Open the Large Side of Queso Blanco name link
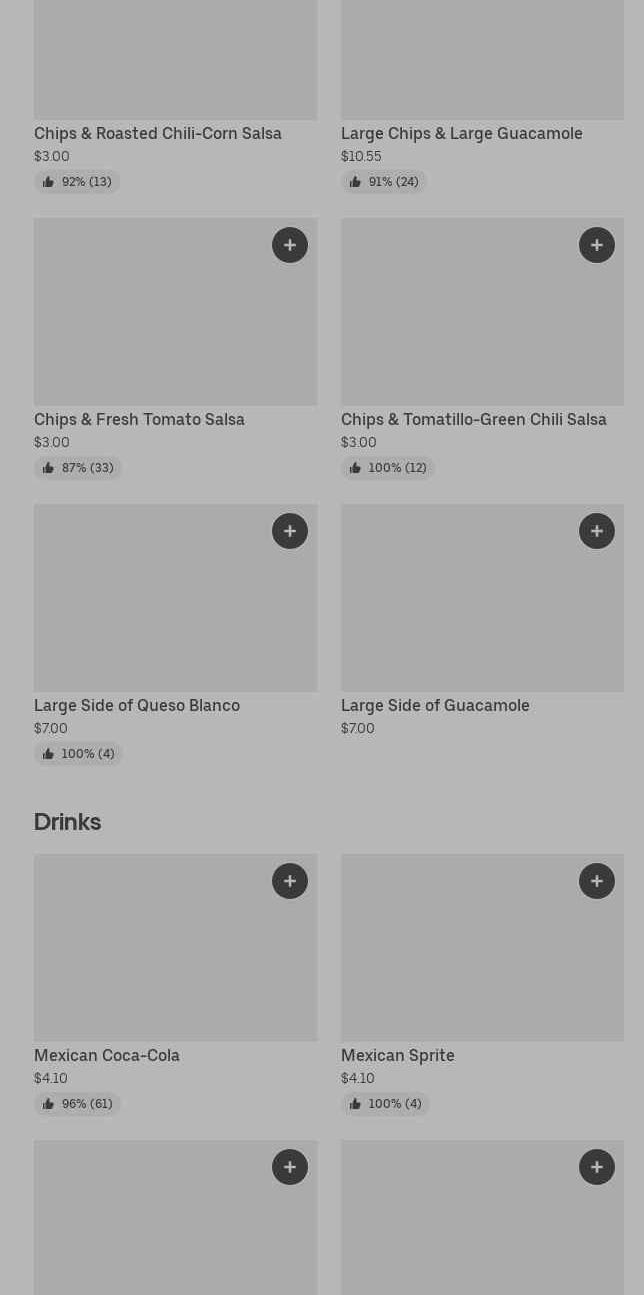Image resolution: width=644 pixels, height=1295 pixels. point(137,706)
